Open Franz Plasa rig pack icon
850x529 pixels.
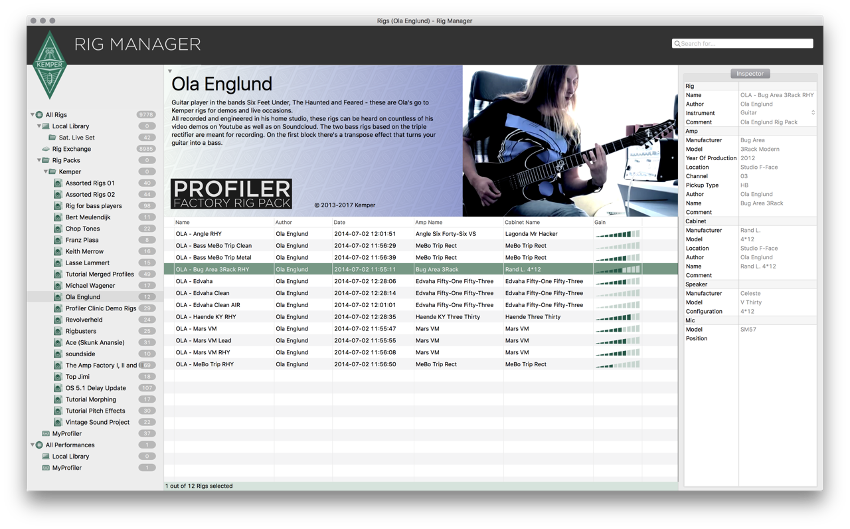click(x=58, y=240)
